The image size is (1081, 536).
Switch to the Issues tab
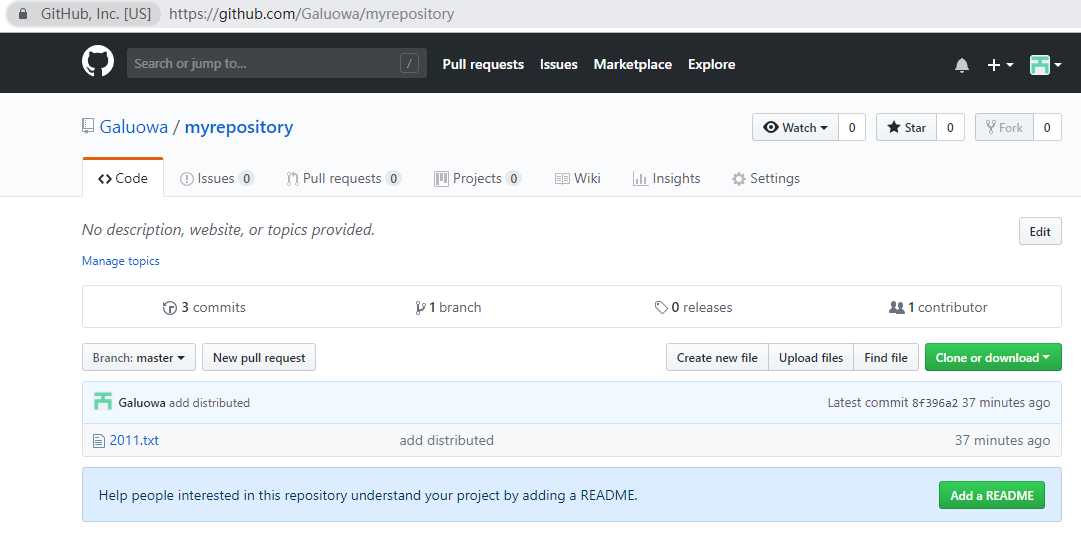coord(216,179)
